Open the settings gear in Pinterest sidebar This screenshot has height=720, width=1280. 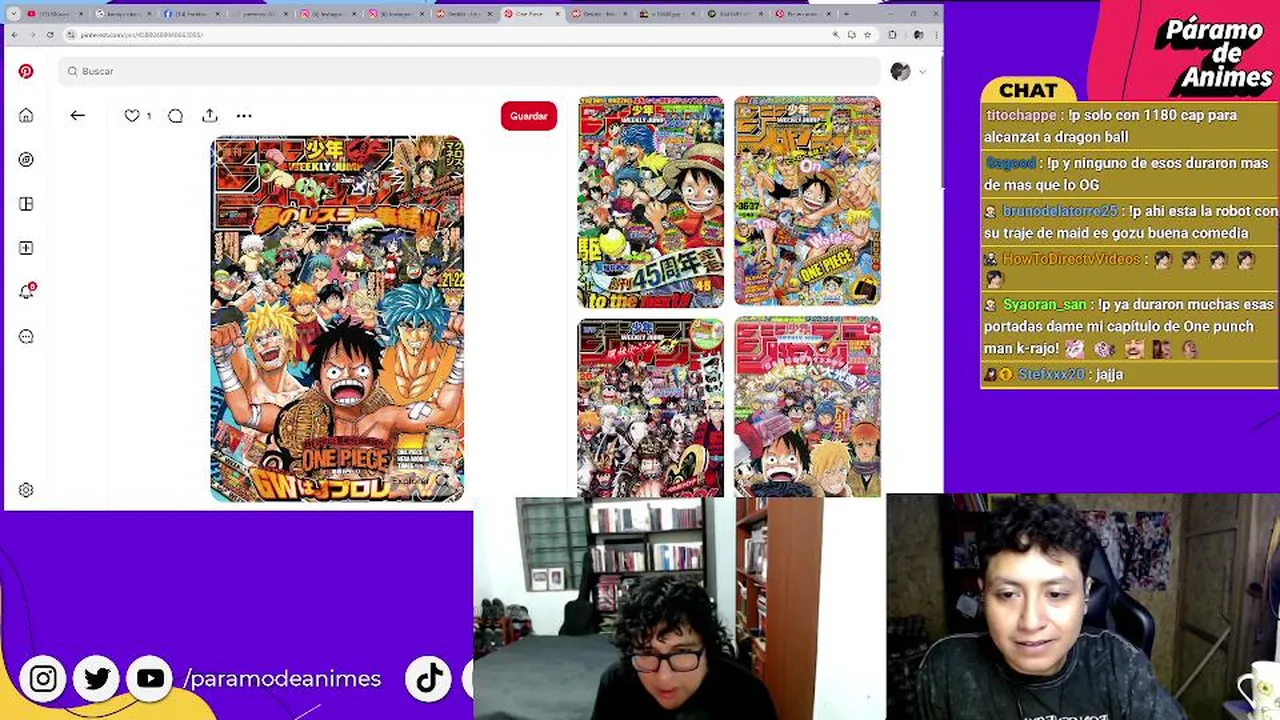[26, 490]
